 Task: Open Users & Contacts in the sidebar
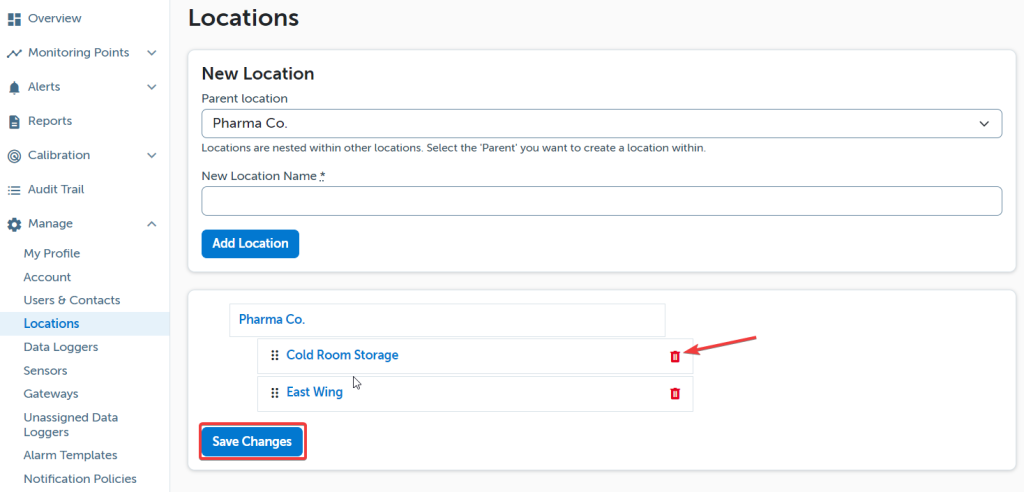click(x=72, y=300)
